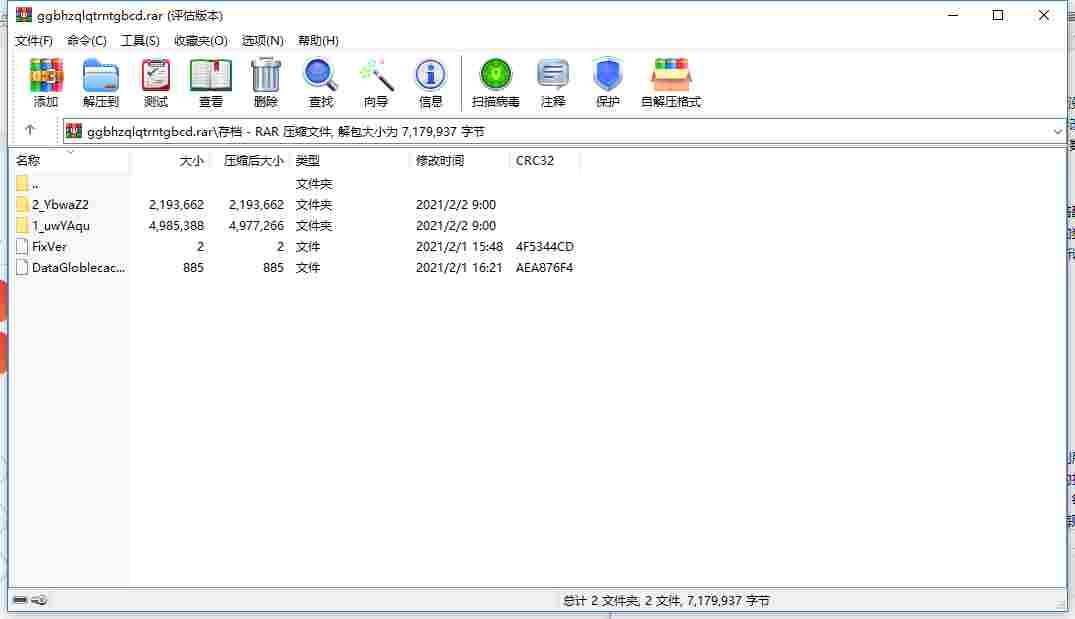Click the CRC value 4F5344CD

[x=544, y=246]
